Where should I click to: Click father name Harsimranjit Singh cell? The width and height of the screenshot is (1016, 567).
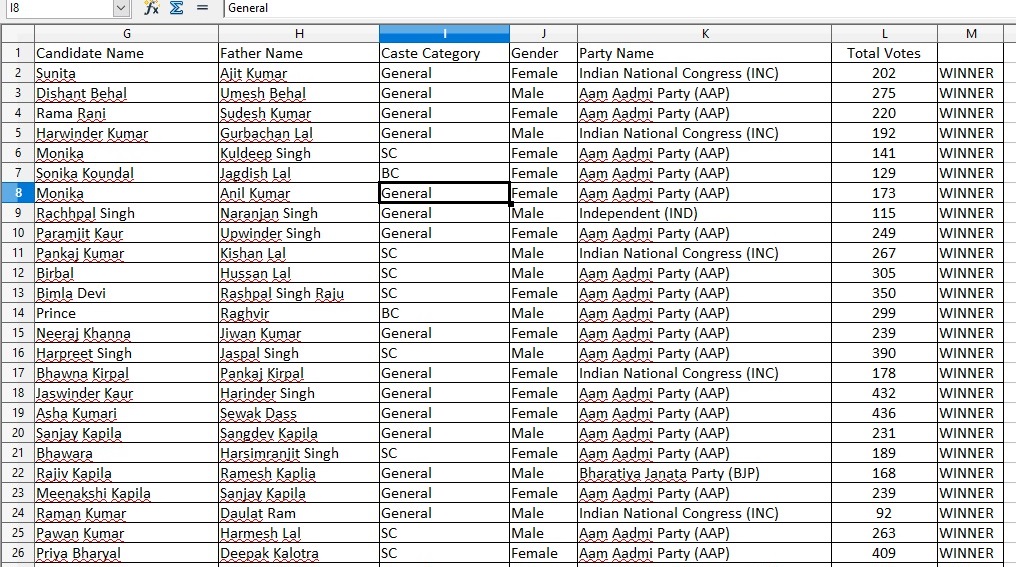pyautogui.click(x=299, y=453)
